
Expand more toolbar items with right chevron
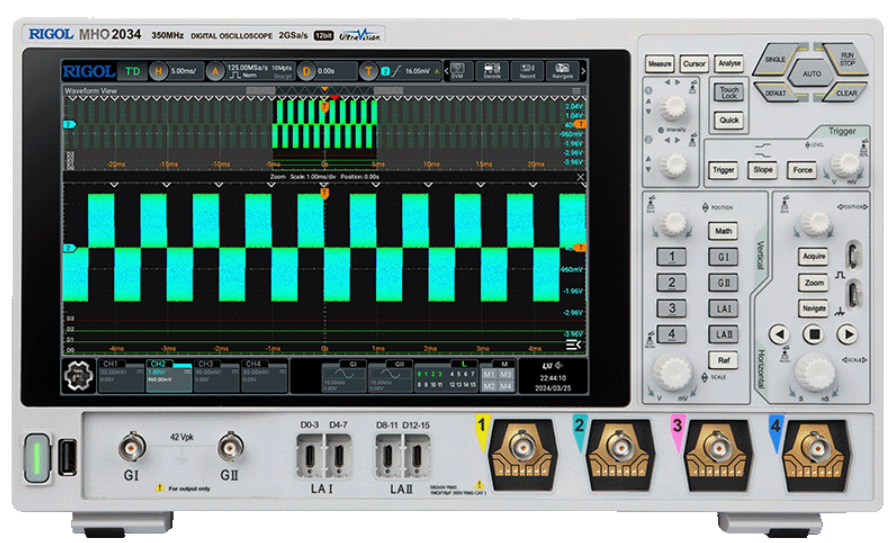pyautogui.click(x=584, y=71)
